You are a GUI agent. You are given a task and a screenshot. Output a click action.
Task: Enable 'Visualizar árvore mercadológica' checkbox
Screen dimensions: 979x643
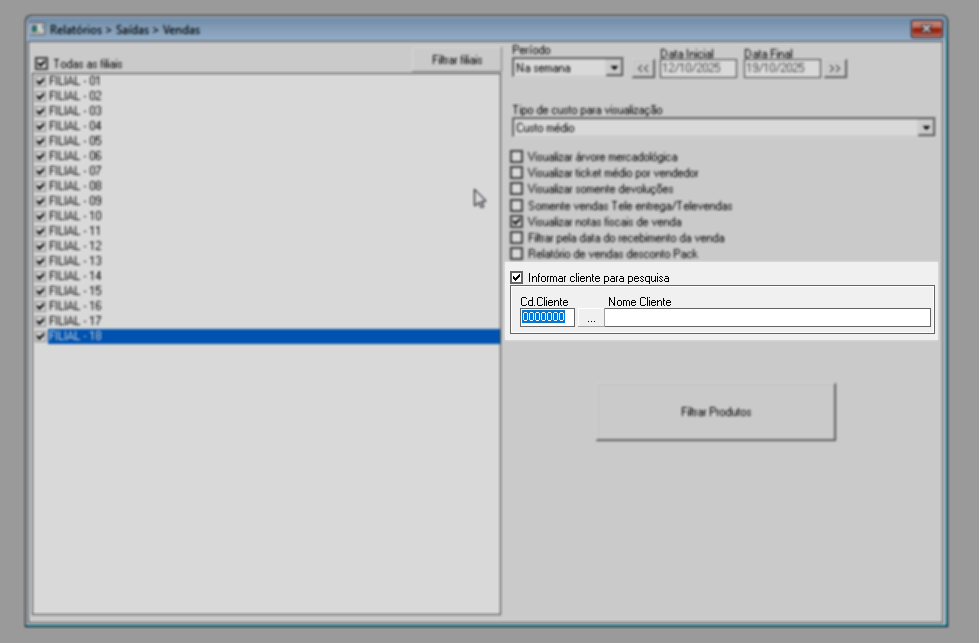[x=516, y=157]
